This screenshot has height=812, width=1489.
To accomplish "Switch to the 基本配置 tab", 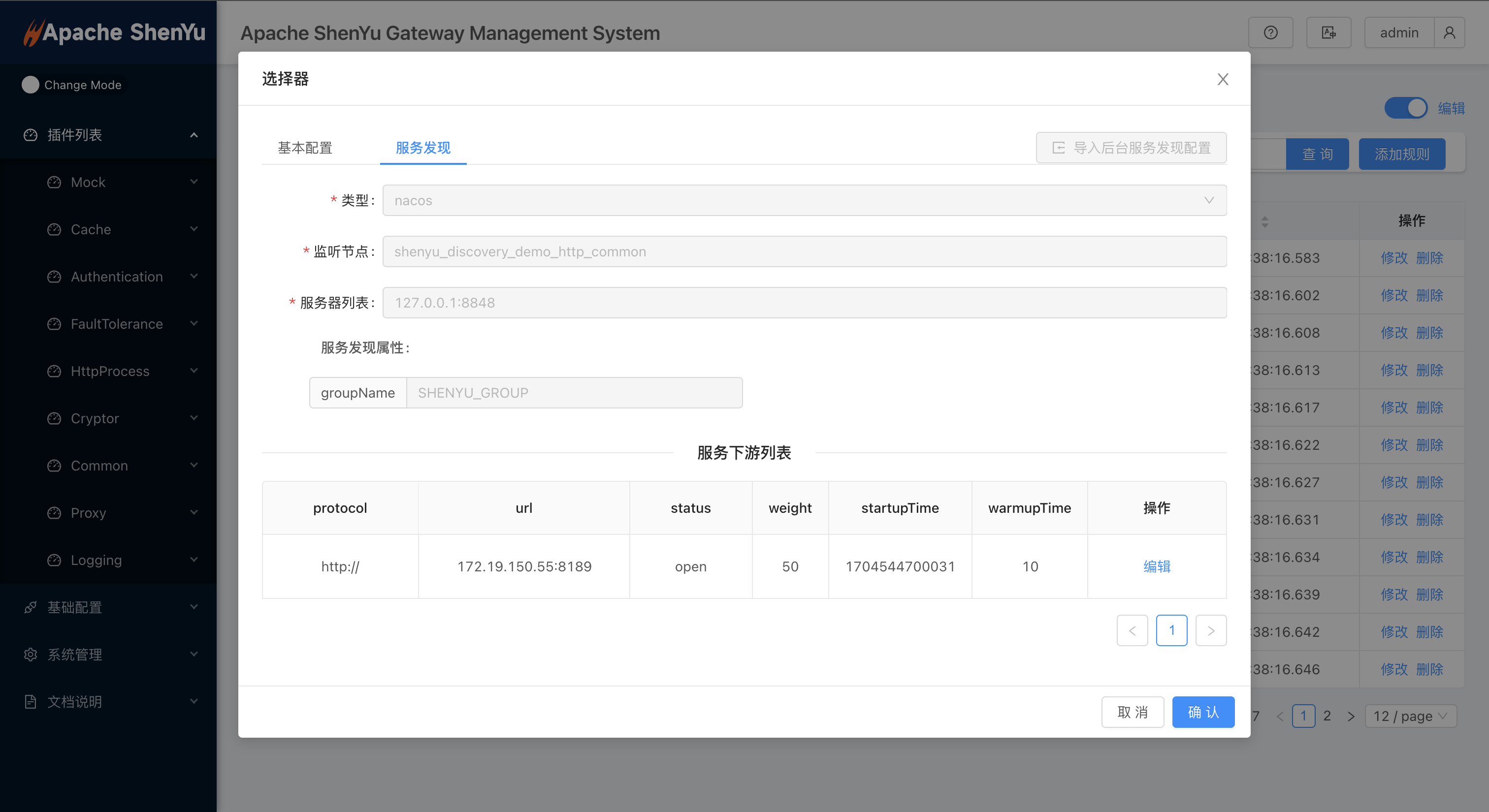I will [305, 148].
